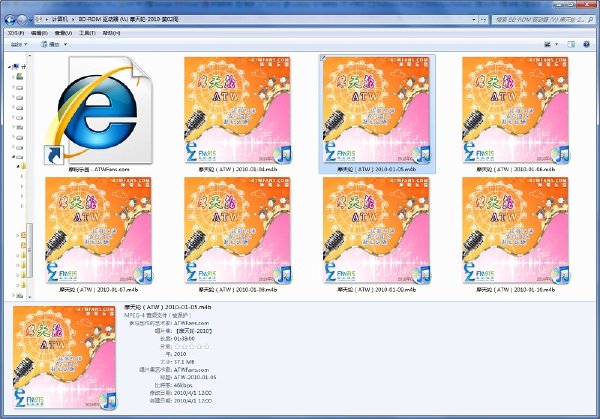Click the change view icon in toolbar
This screenshot has height=419, width=600.
[x=548, y=44]
